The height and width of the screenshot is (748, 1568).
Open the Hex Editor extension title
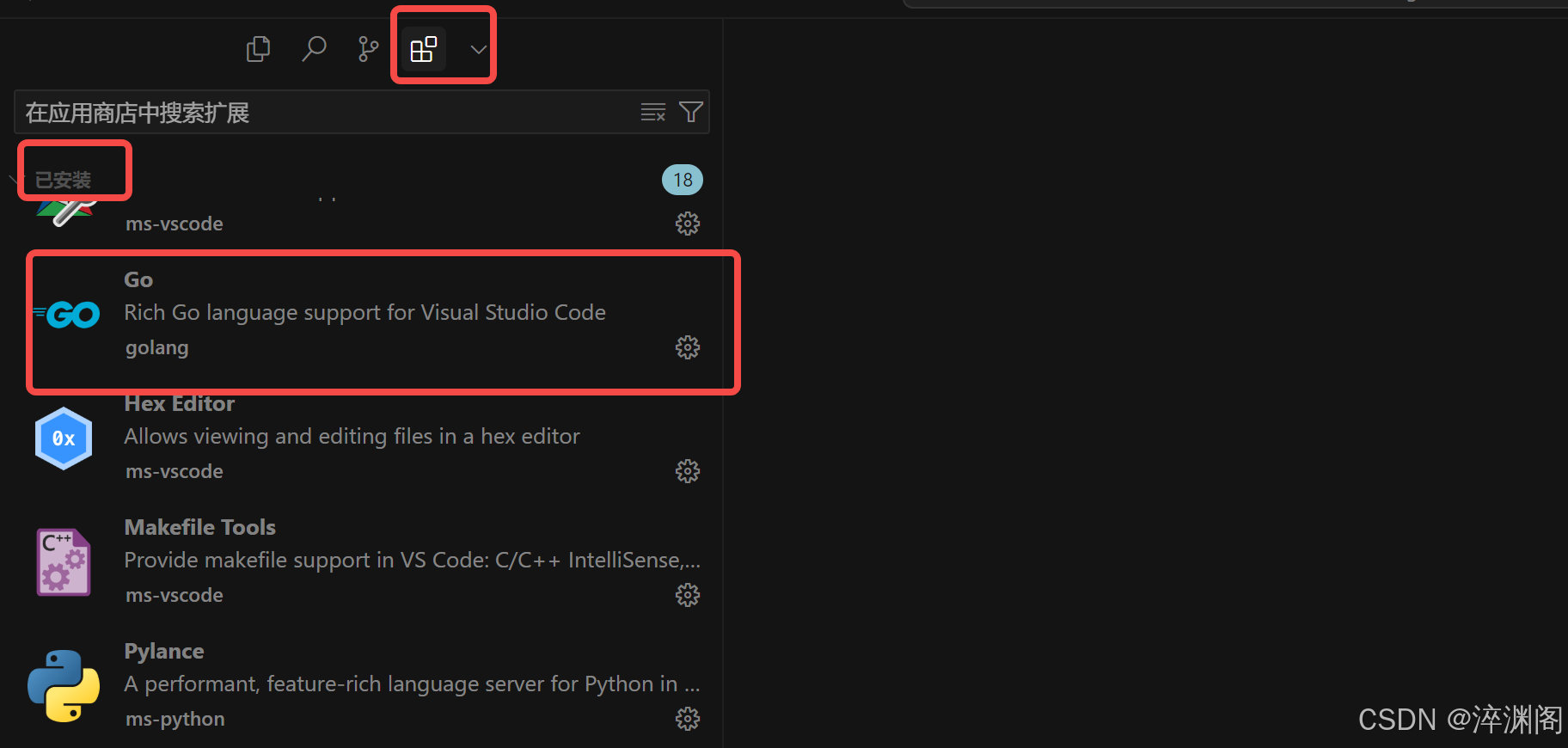pyautogui.click(x=180, y=403)
